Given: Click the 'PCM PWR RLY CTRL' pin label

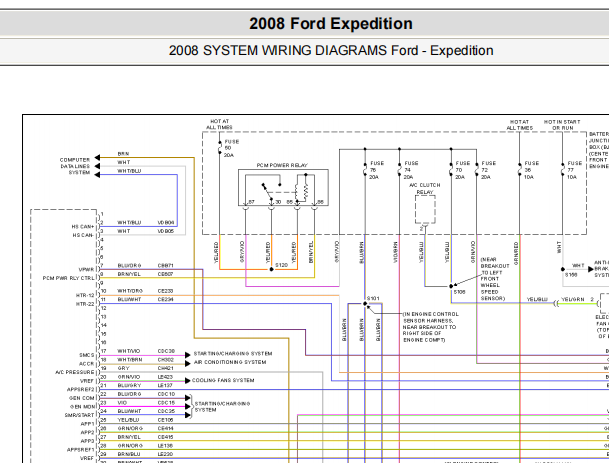Looking at the screenshot, I should 68,278.
